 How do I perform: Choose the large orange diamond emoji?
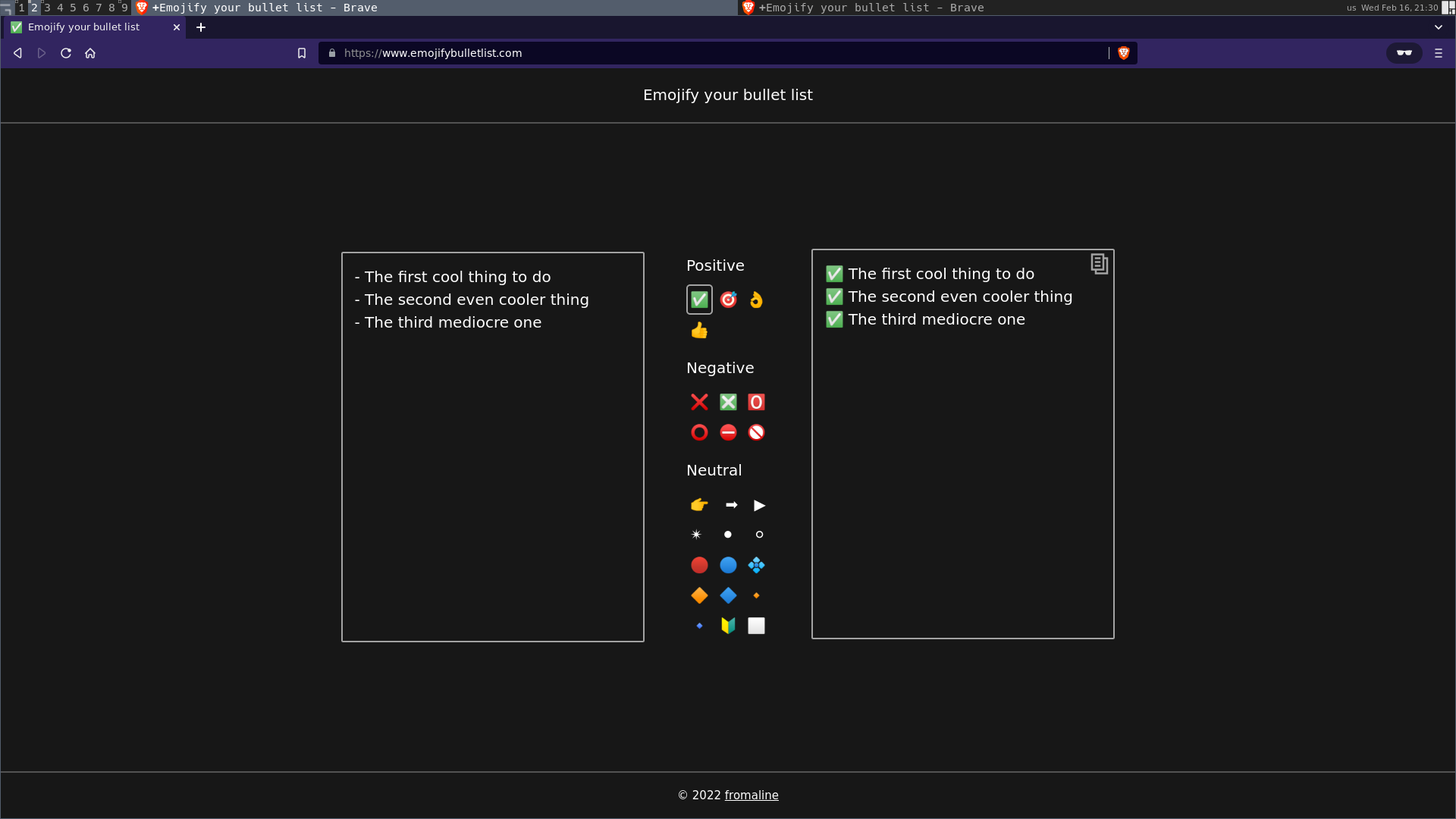(699, 595)
